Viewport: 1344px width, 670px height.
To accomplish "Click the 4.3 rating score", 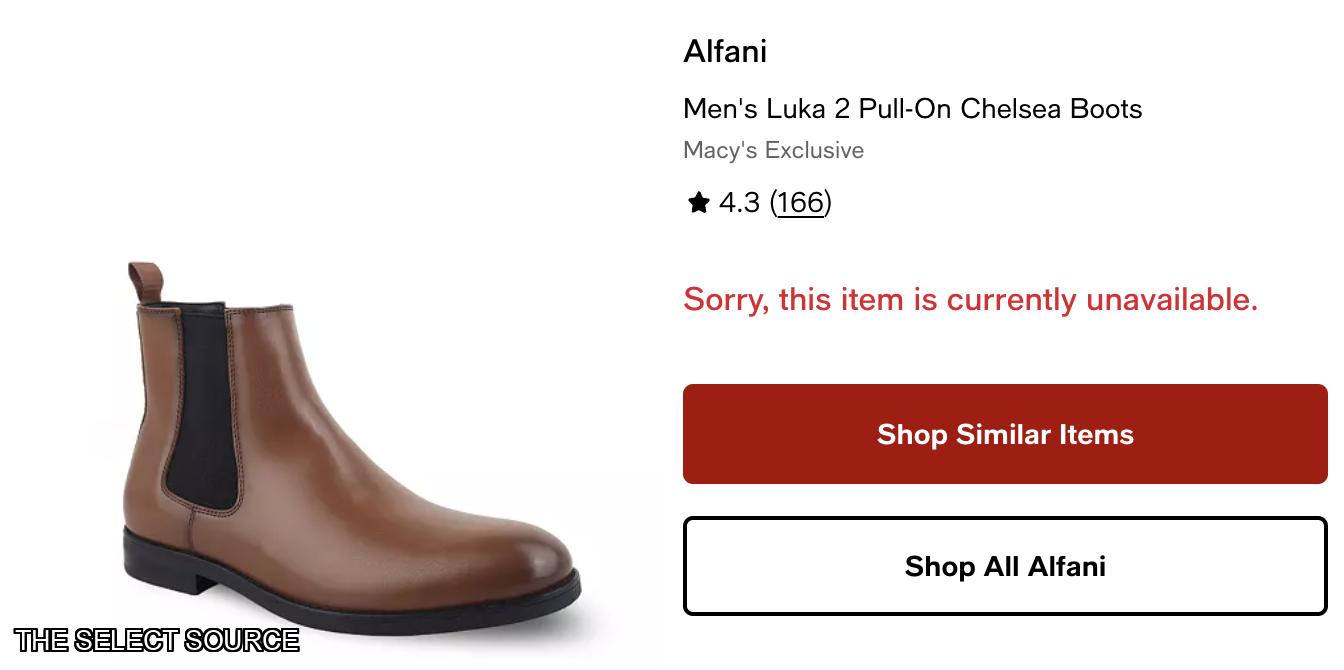I will (739, 203).
